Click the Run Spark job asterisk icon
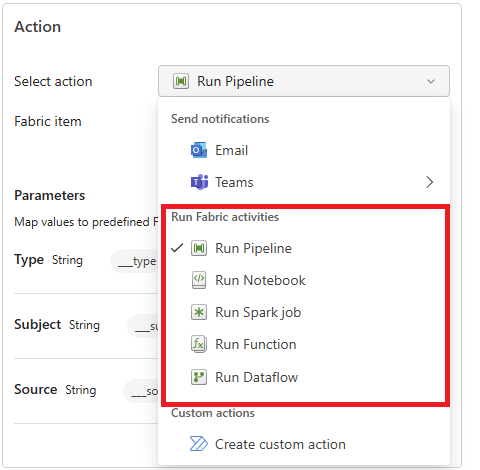The height and width of the screenshot is (470, 480). coord(199,312)
